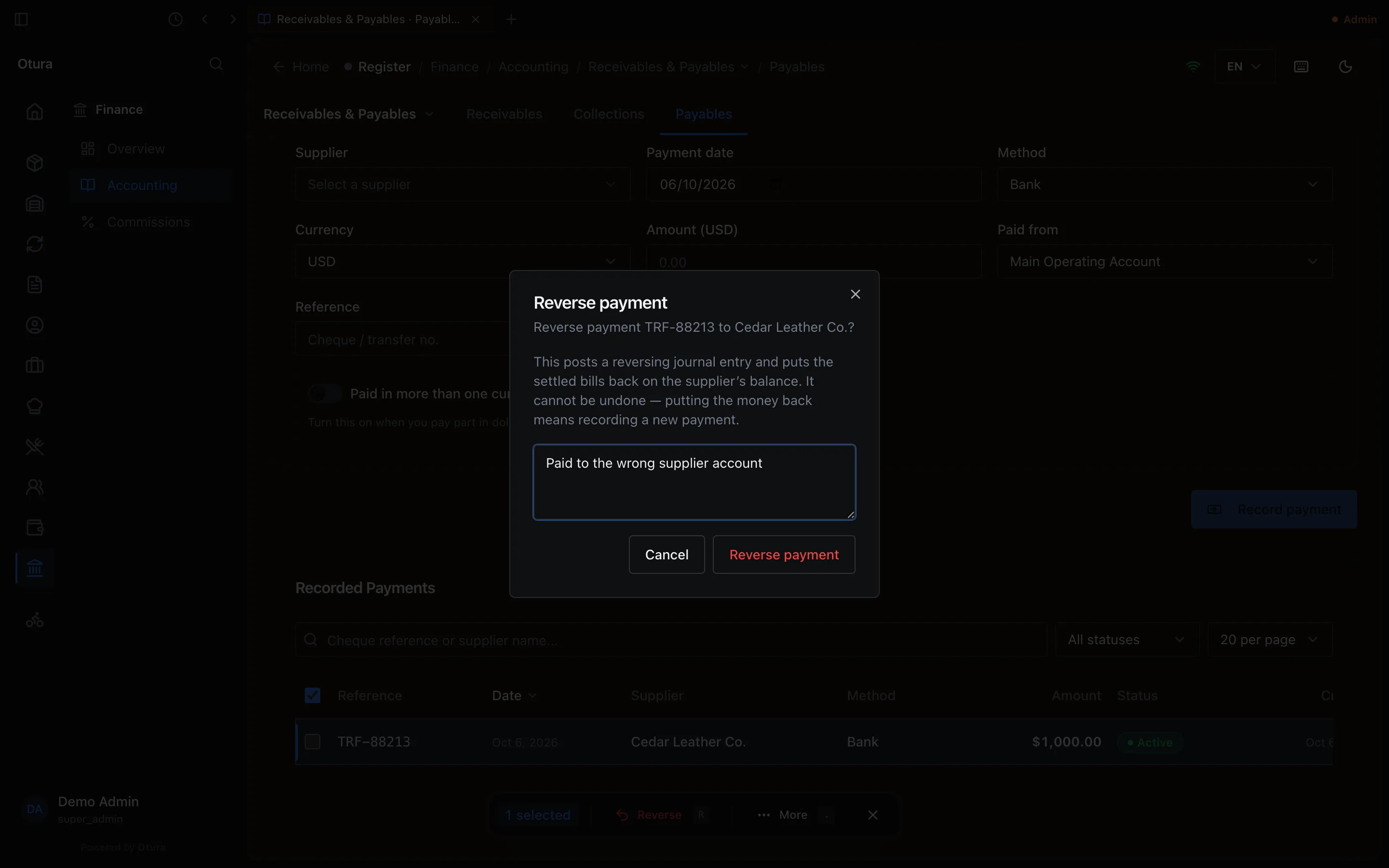Screen dimensions: 1389x868
Task: Open the EN language dropdown
Action: tap(1244, 67)
